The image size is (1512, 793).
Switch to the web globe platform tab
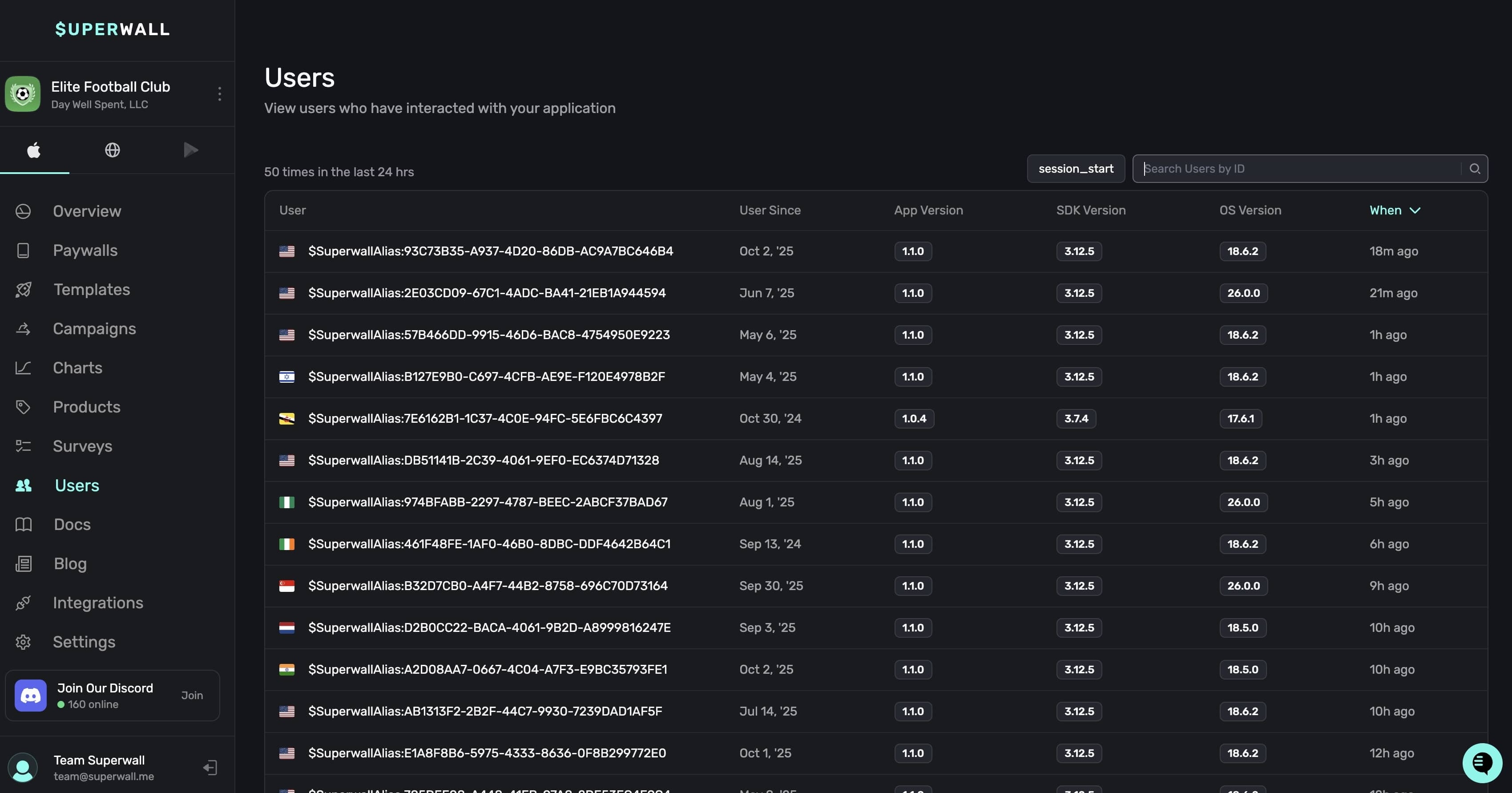point(112,150)
